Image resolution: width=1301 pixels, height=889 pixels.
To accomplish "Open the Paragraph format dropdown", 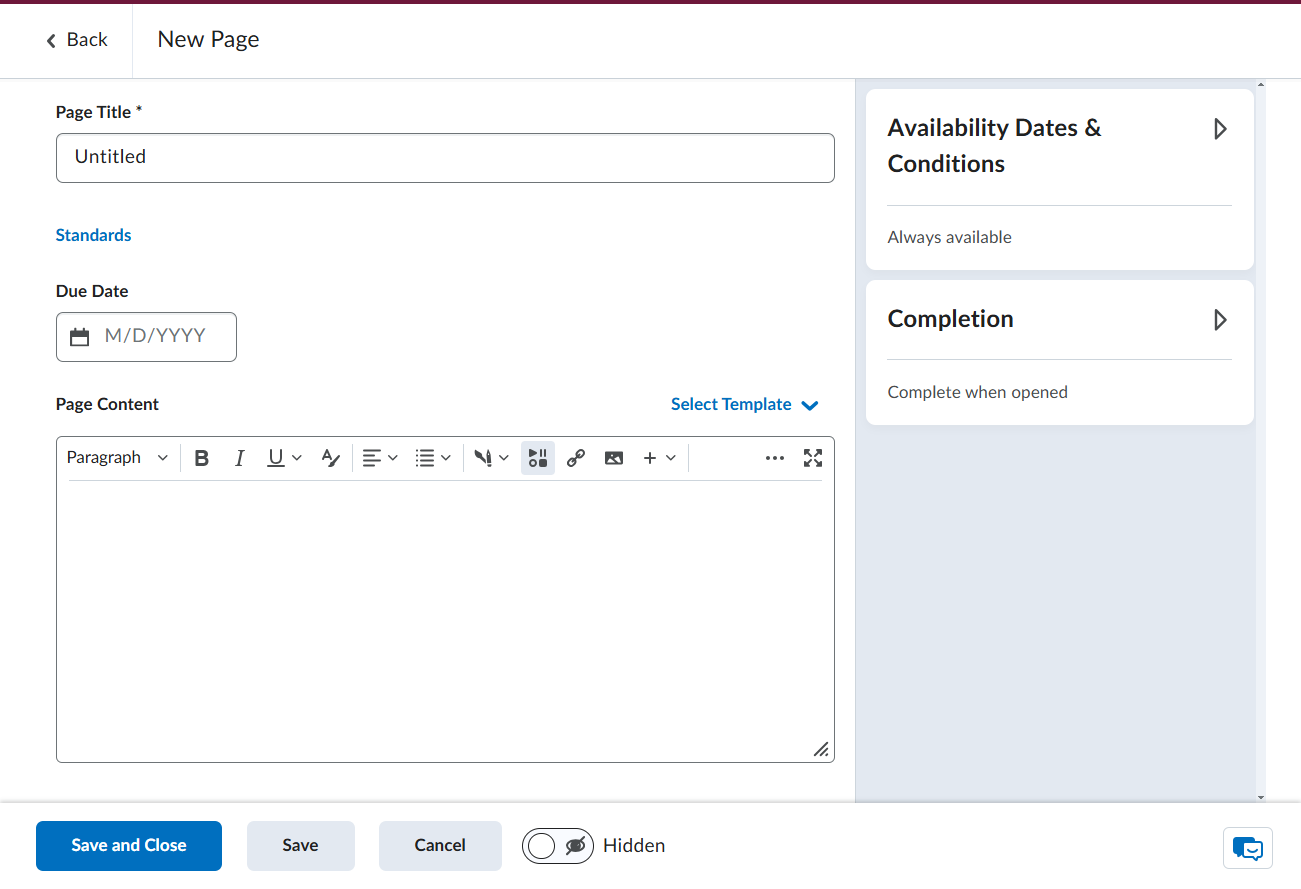I will [118, 458].
